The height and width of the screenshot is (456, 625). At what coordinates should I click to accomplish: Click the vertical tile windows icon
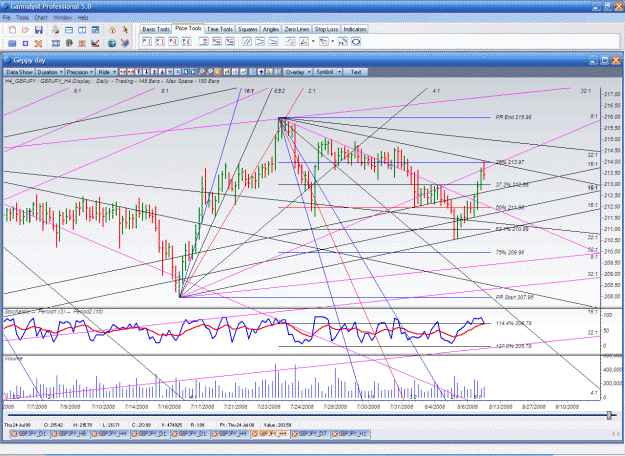[82, 30]
